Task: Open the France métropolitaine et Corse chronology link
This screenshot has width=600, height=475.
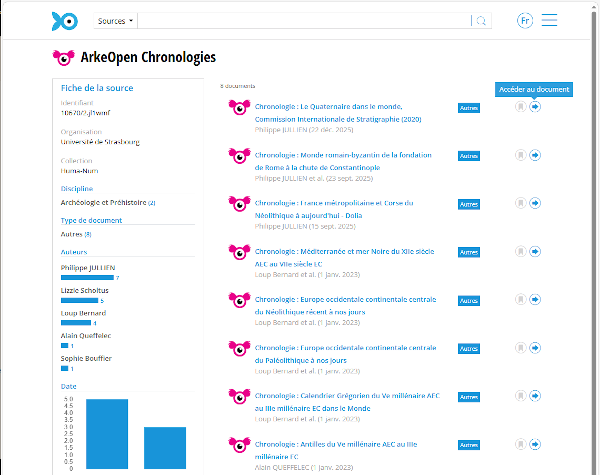Action: coord(334,209)
